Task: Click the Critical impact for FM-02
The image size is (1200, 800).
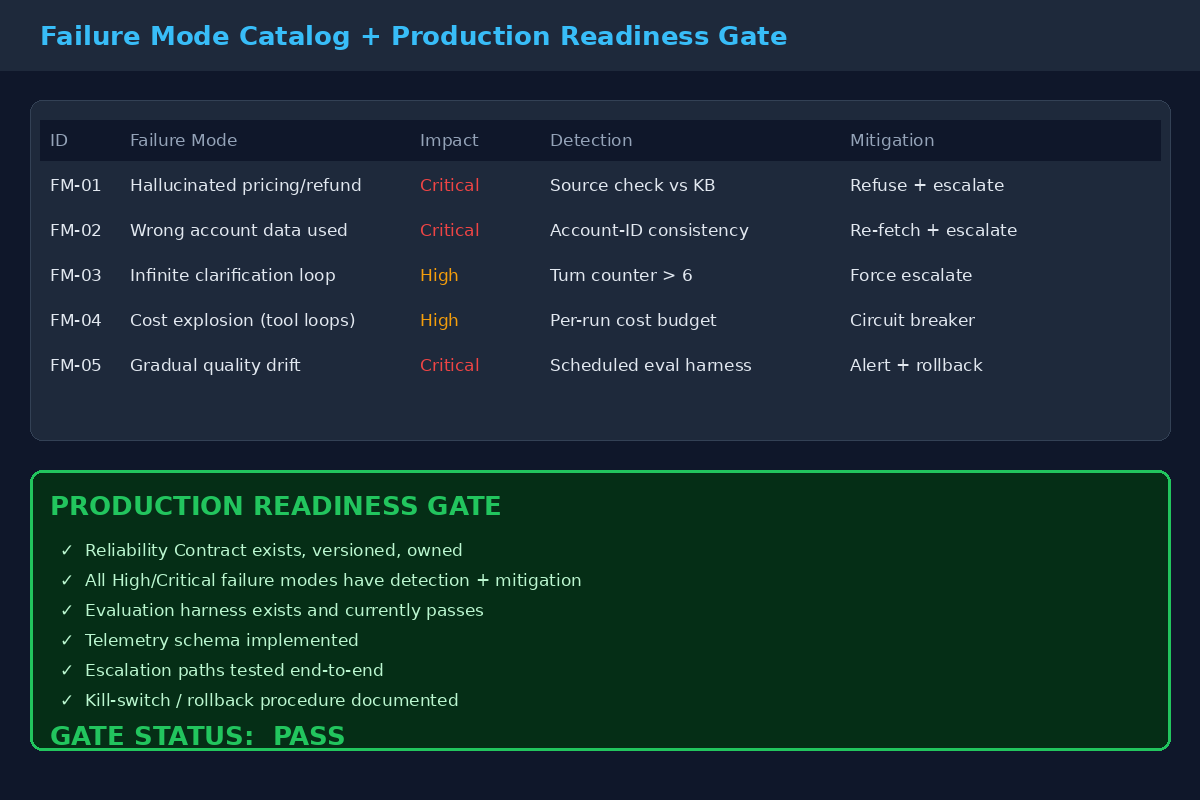Action: [449, 231]
